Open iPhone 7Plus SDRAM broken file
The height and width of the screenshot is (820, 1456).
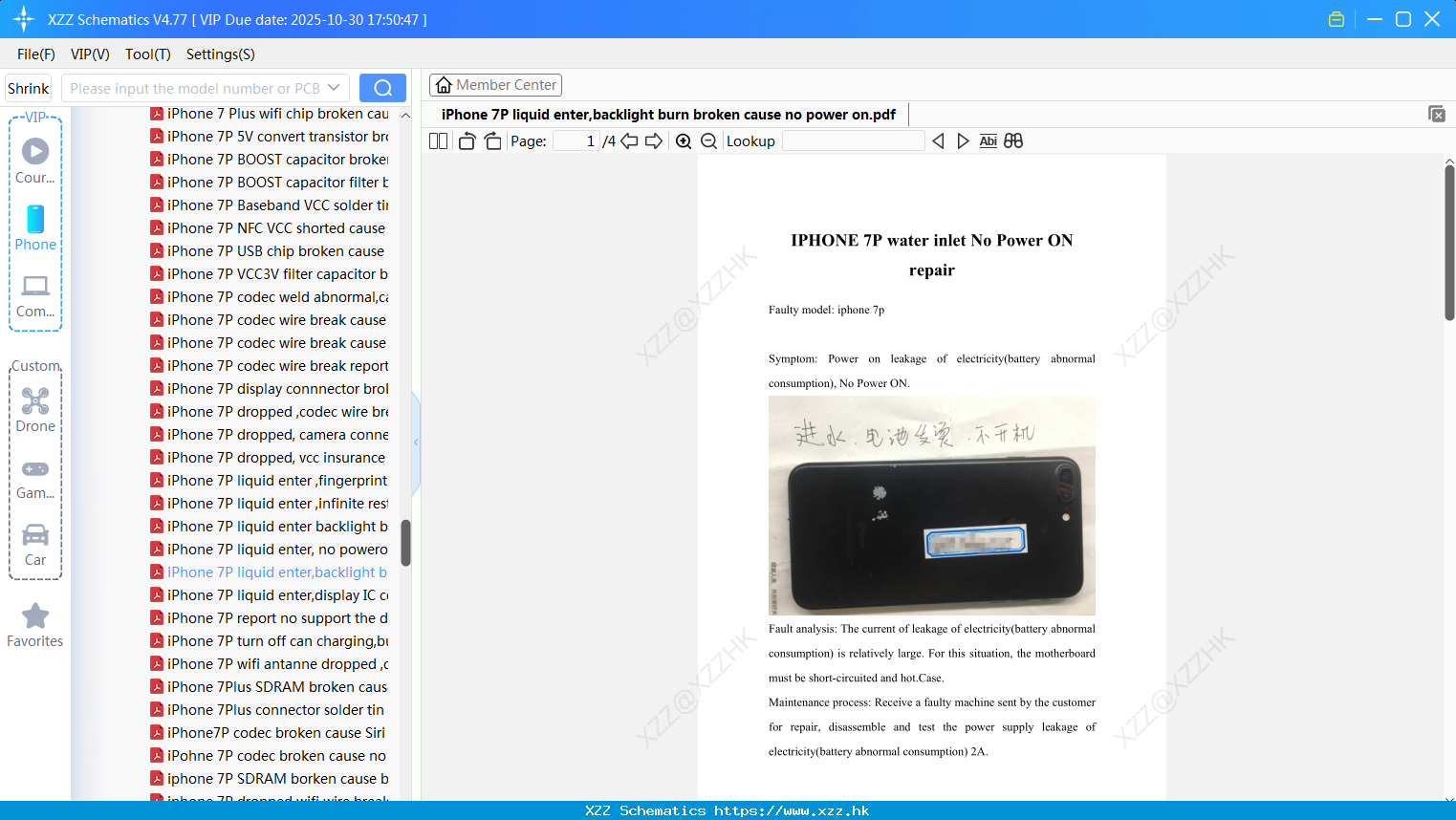point(270,687)
